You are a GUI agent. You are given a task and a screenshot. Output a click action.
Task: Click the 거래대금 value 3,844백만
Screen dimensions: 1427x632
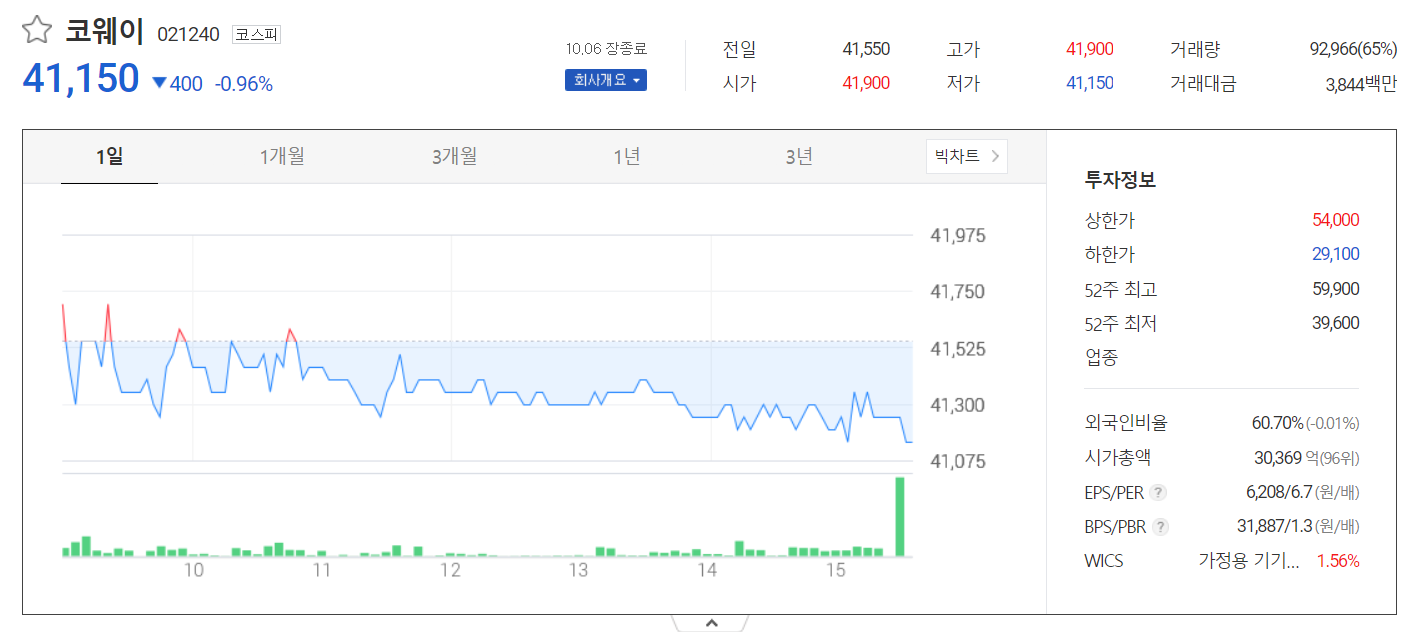[1361, 84]
